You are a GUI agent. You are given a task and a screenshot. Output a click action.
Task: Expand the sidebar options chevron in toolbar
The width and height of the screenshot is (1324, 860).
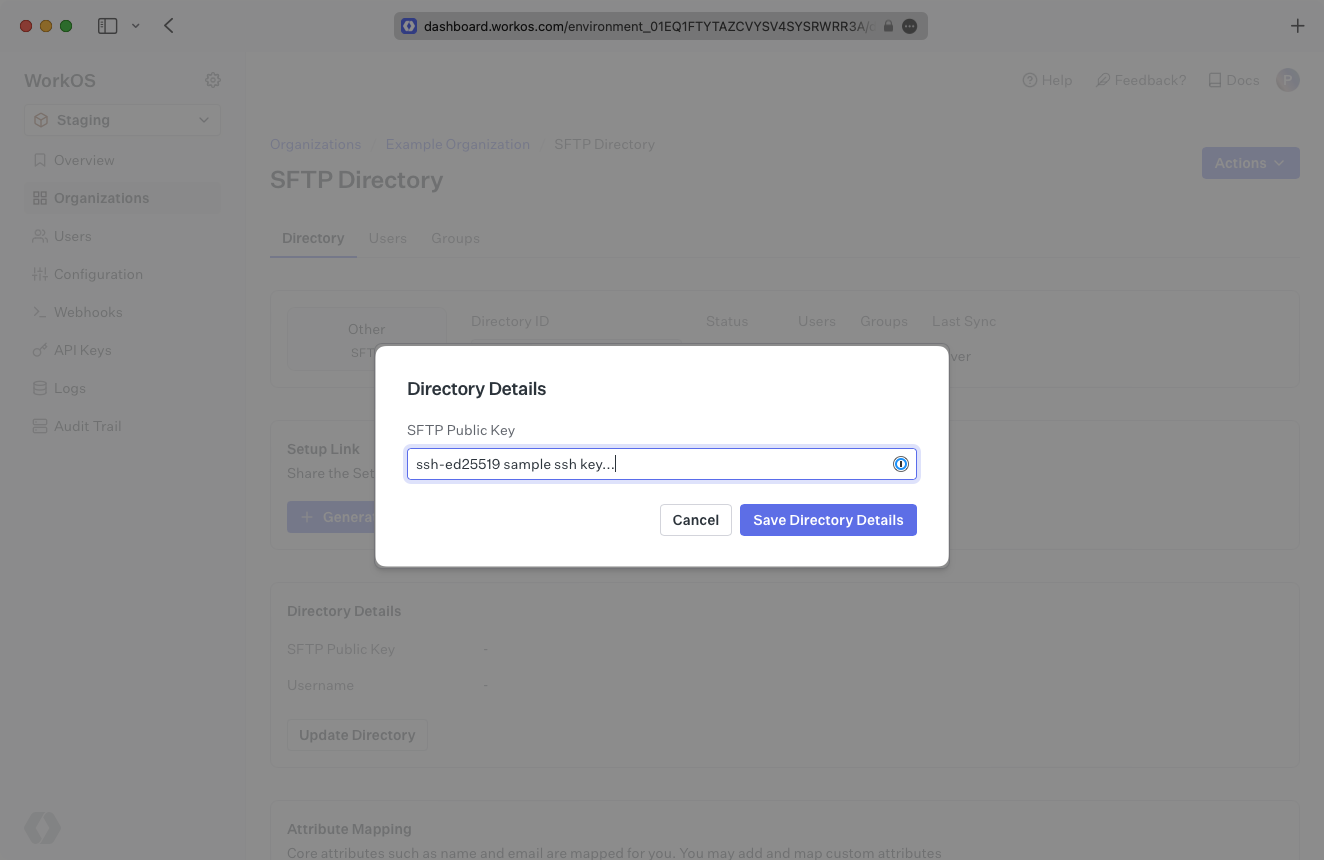click(x=136, y=26)
